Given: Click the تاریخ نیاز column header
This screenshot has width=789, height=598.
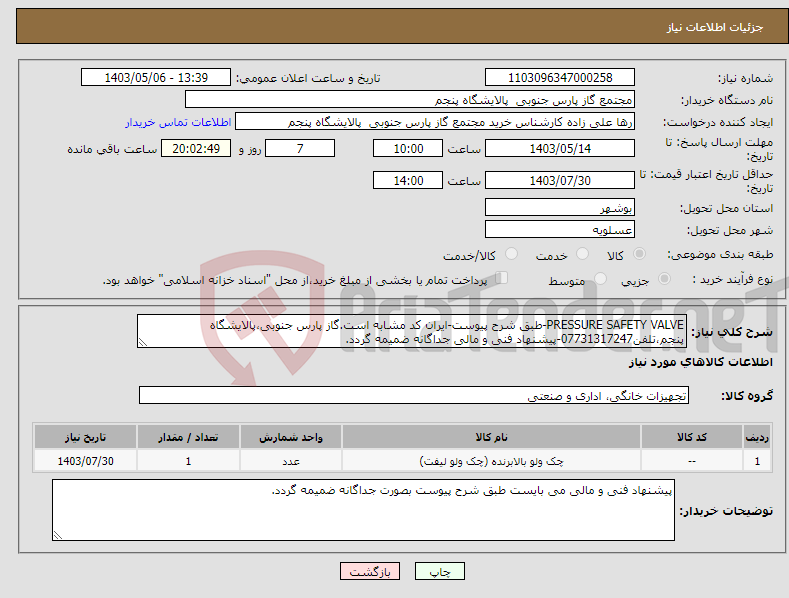Looking at the screenshot, I should tap(85, 437).
